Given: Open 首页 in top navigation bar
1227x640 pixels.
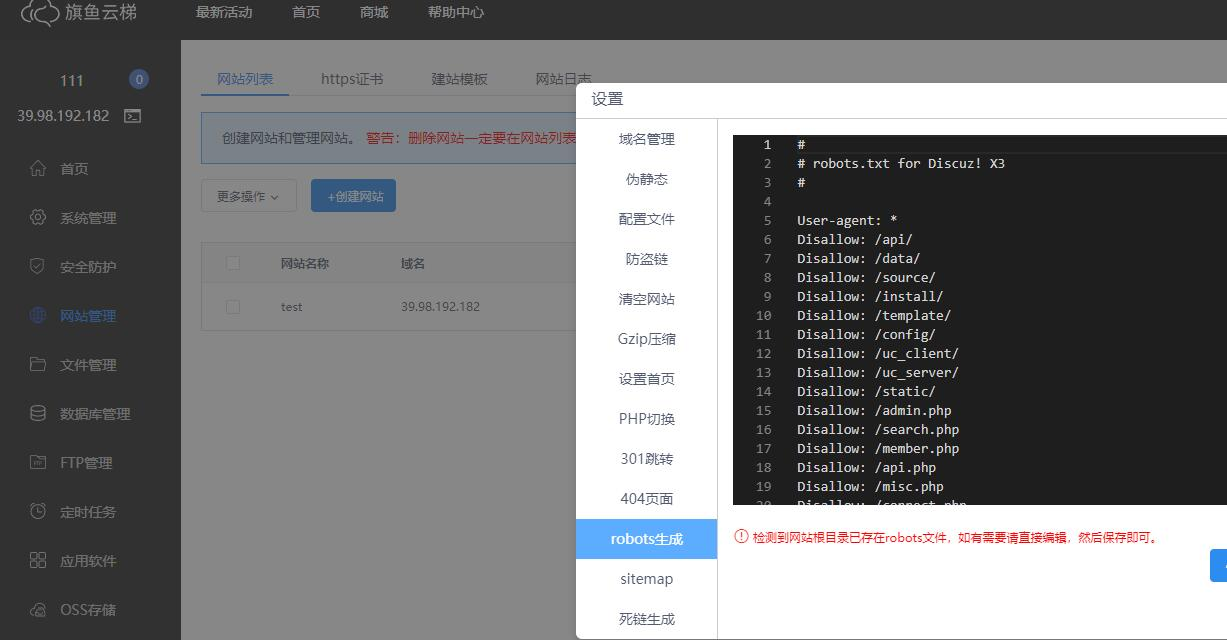Looking at the screenshot, I should point(306,13).
